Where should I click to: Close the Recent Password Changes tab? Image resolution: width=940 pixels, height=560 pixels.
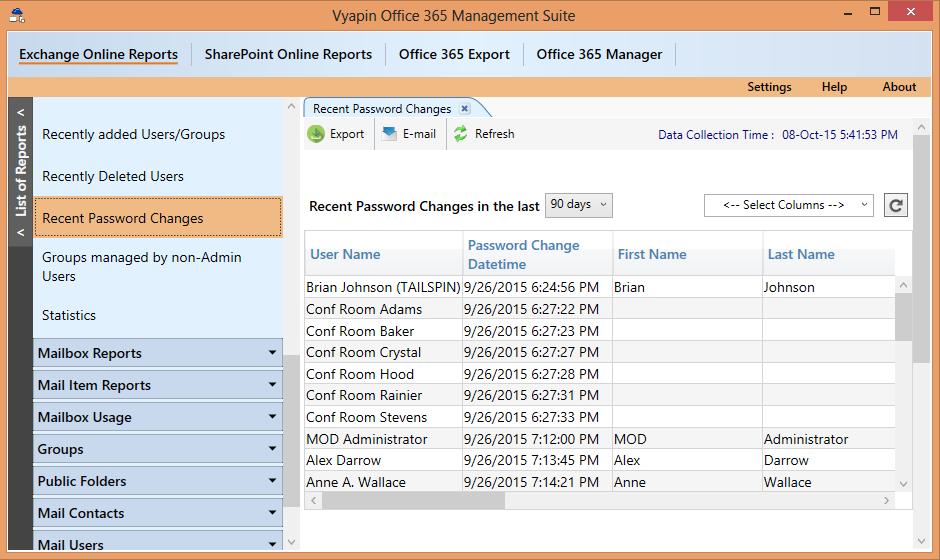(464, 109)
